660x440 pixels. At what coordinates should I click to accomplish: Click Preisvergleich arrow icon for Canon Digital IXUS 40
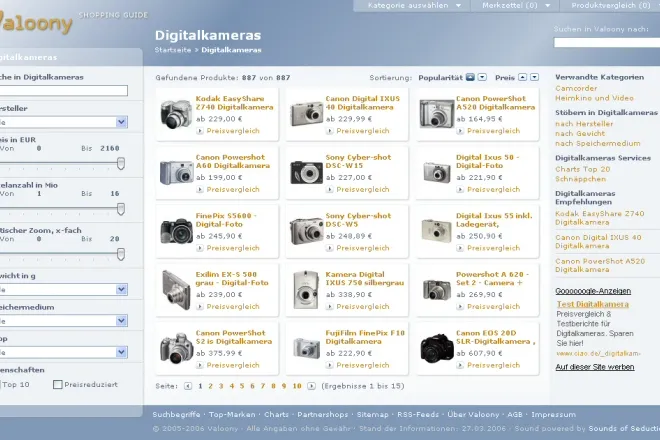tap(330, 131)
